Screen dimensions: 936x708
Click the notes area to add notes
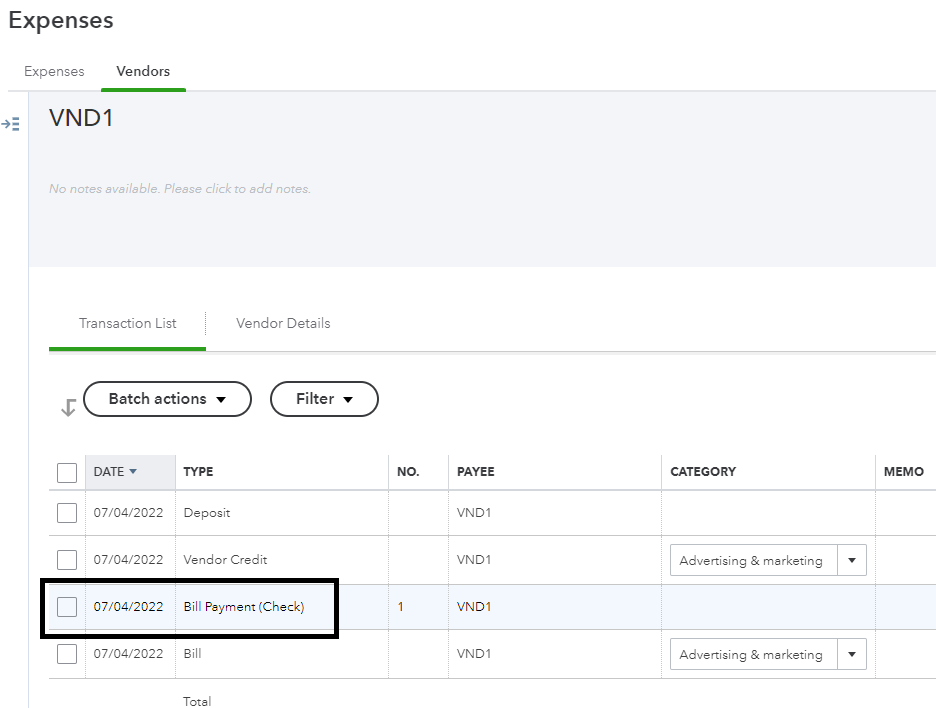tap(180, 189)
